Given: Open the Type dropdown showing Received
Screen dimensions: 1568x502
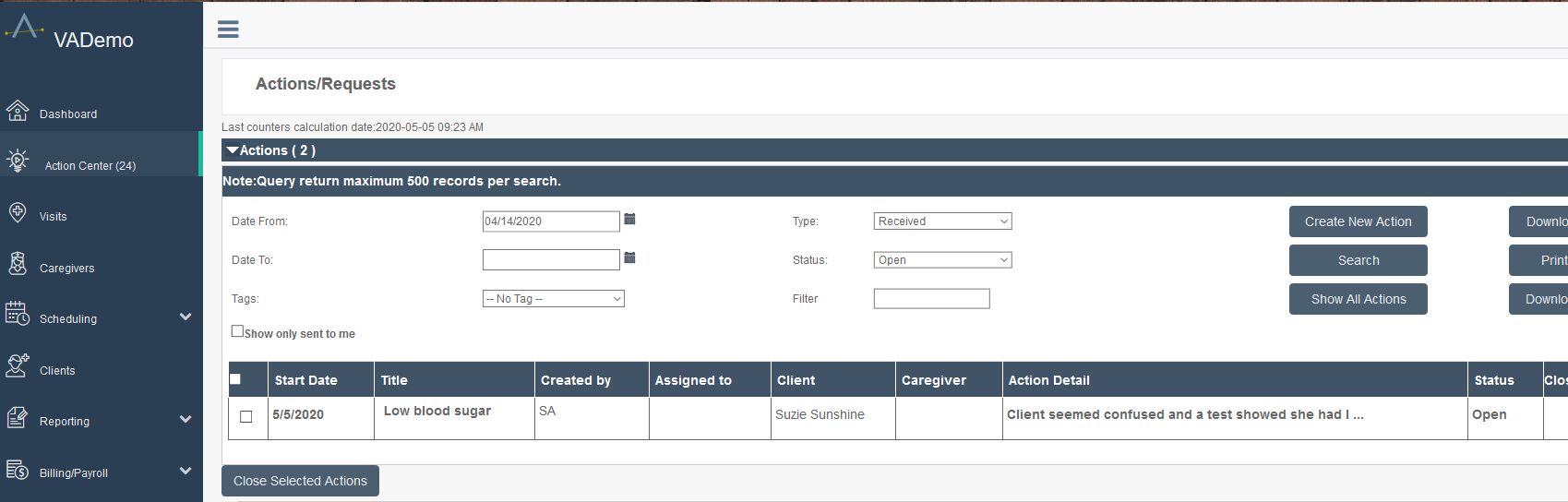Looking at the screenshot, I should (942, 221).
